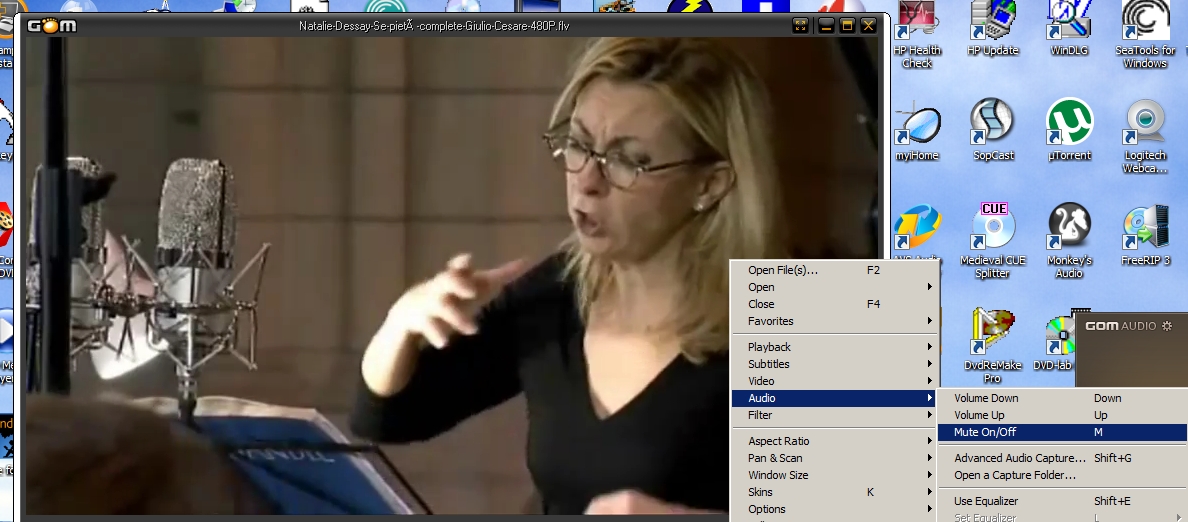The height and width of the screenshot is (522, 1188).
Task: Select the µTorrent desktop icon
Action: tap(1069, 130)
